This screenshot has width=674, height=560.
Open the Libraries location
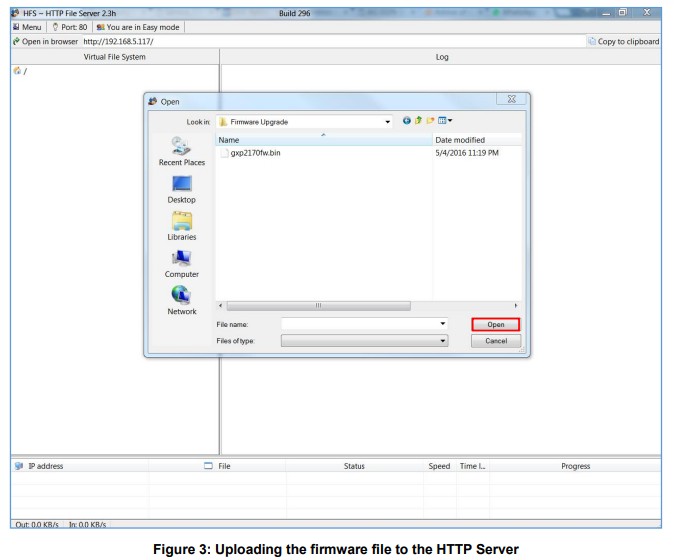[x=182, y=226]
